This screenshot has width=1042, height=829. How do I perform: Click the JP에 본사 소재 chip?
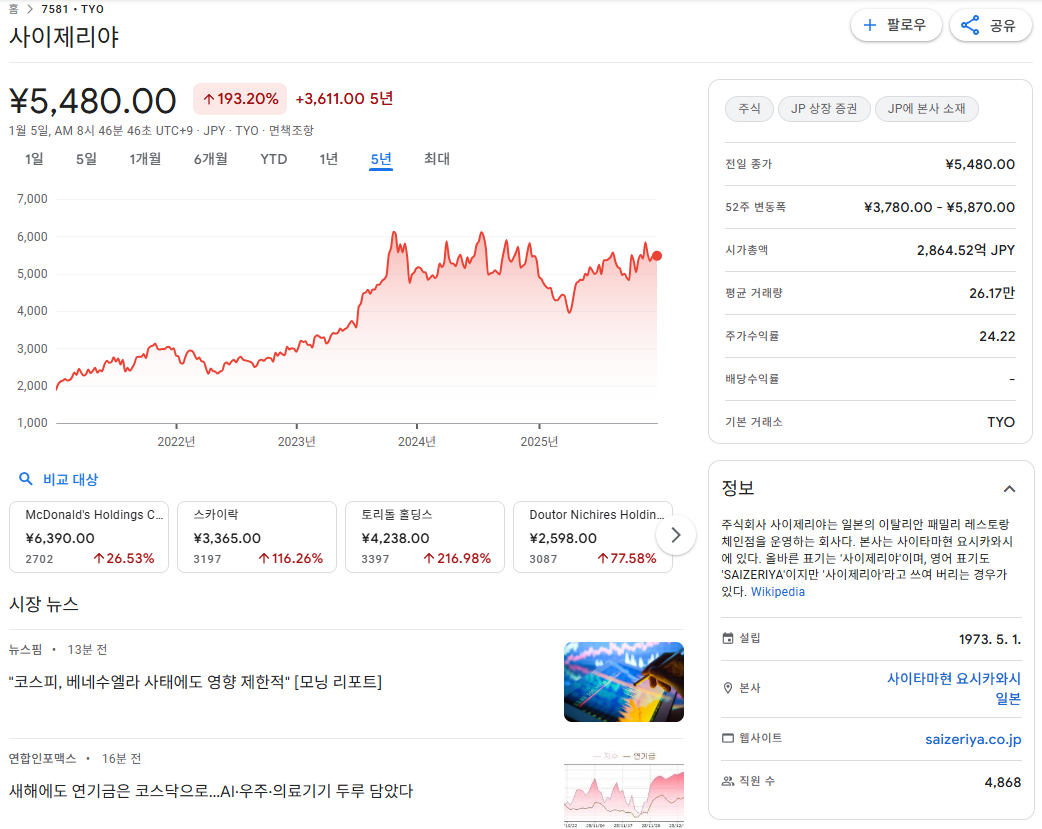point(926,108)
